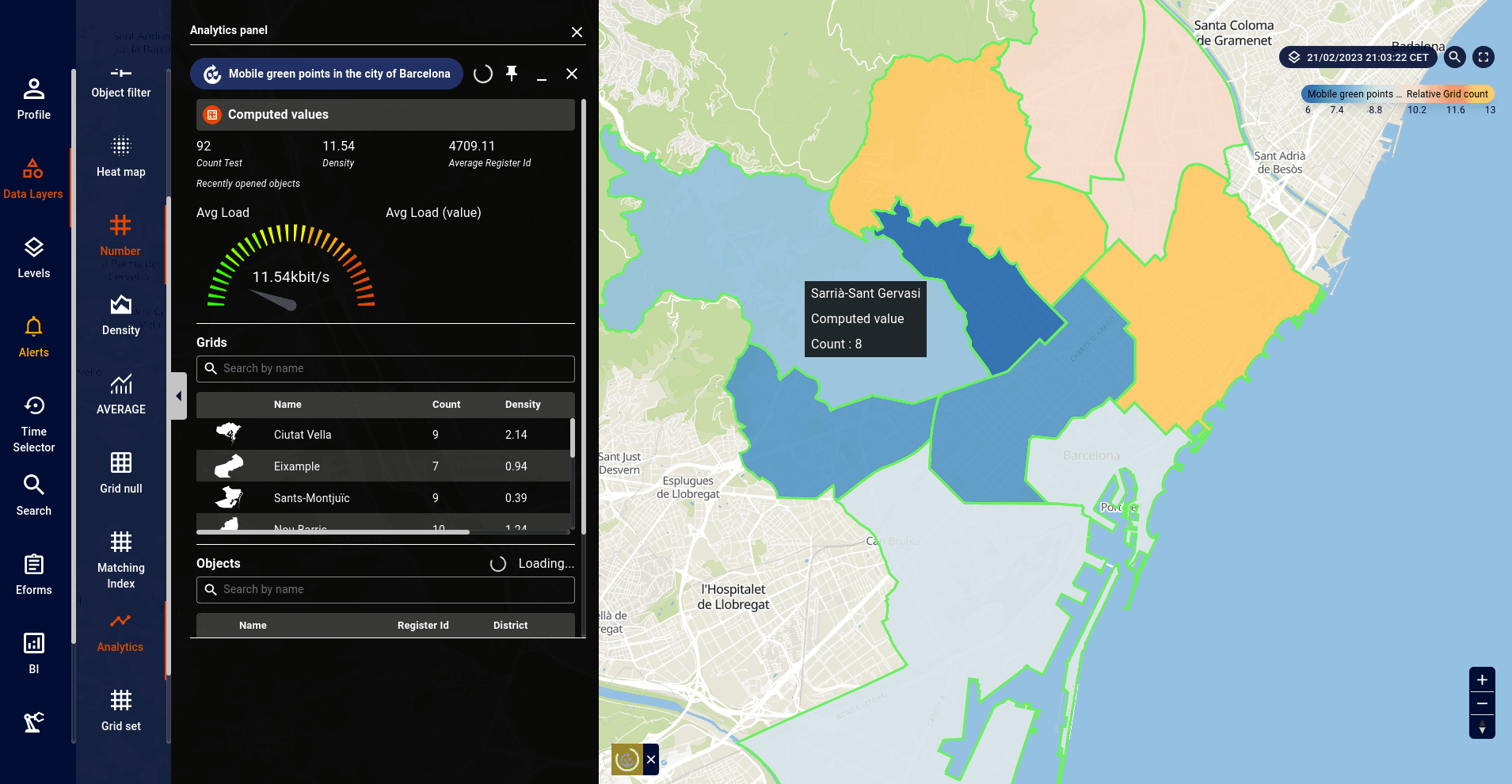Zoom in on the map
The image size is (1512, 784).
1482,679
